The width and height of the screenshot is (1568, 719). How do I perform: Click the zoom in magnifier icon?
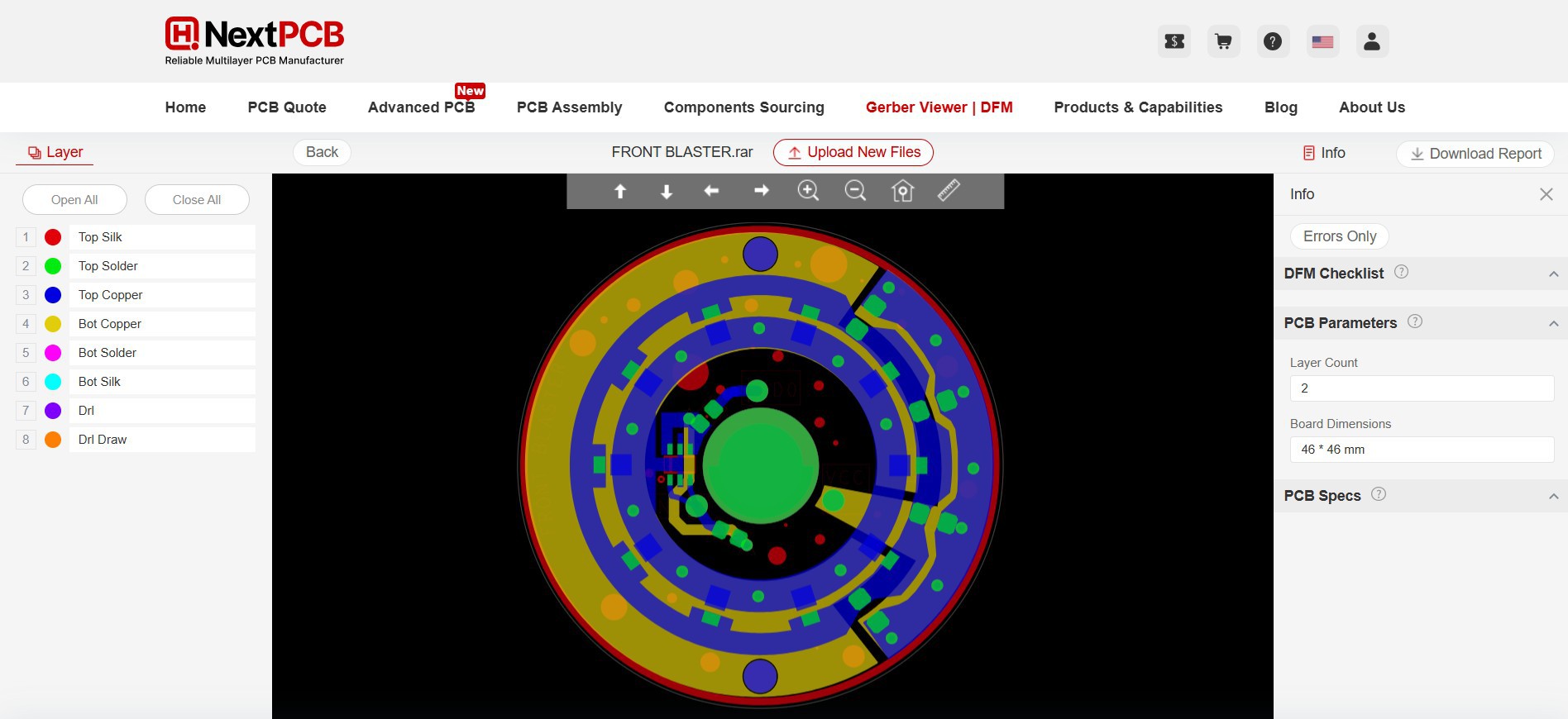coord(807,191)
